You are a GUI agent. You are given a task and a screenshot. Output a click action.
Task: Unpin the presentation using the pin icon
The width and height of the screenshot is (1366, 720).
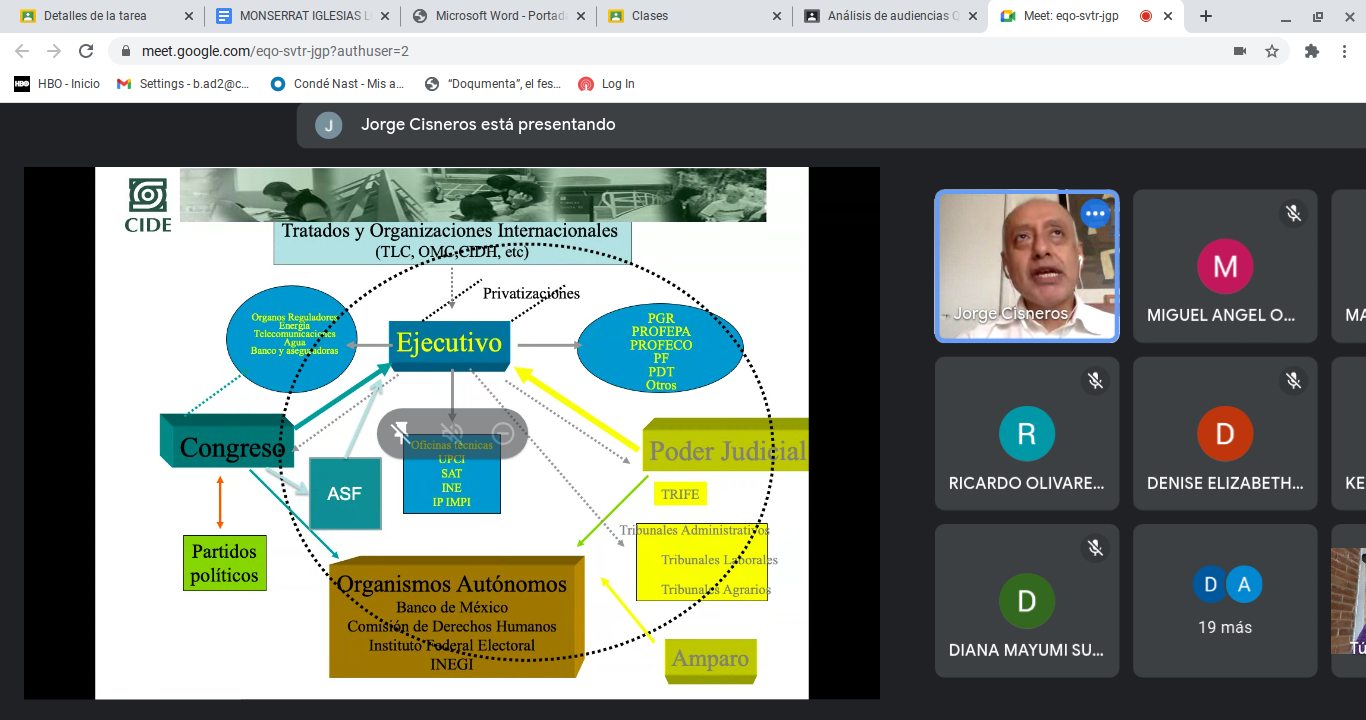pos(401,433)
